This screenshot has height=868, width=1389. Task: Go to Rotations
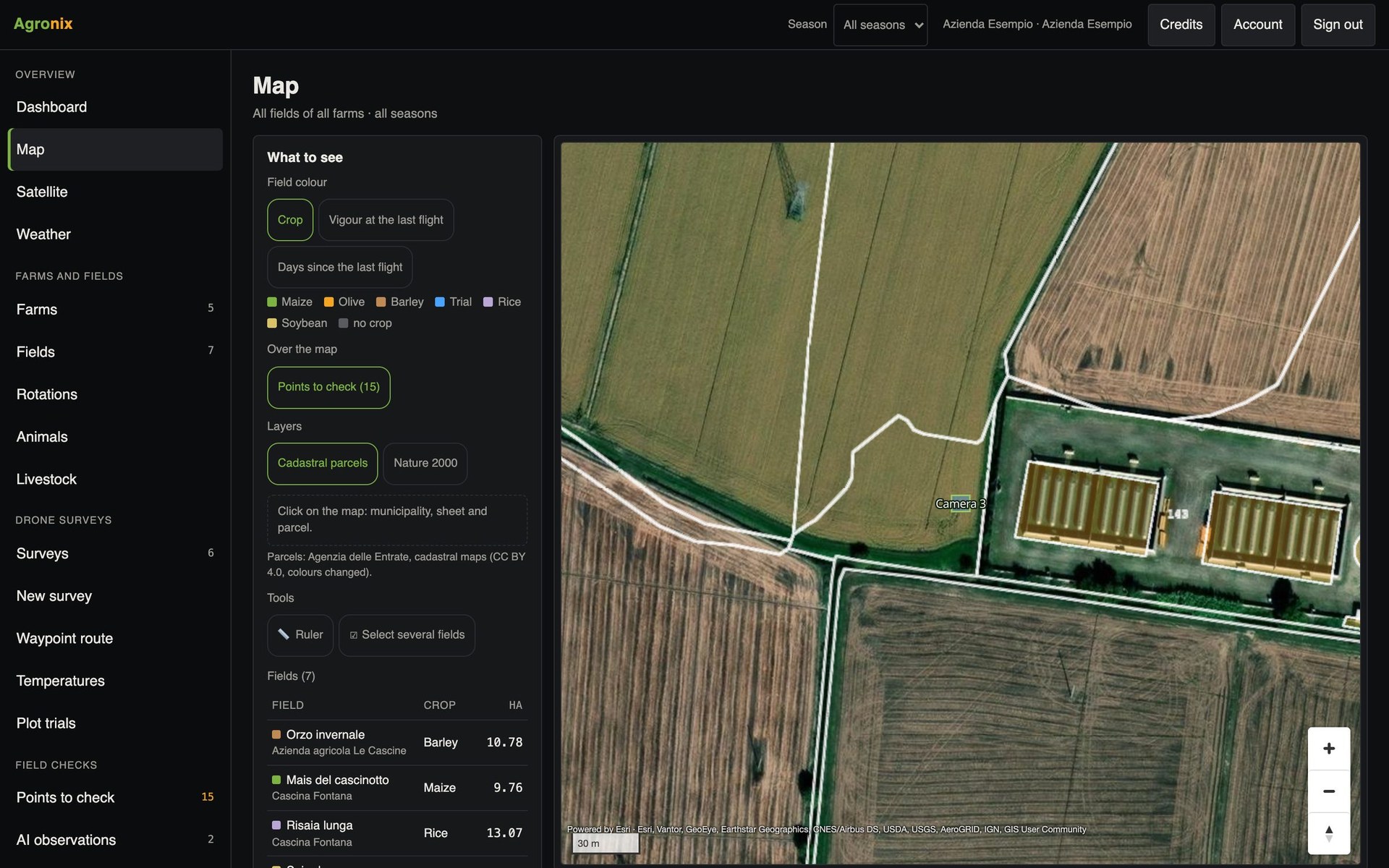(x=115, y=394)
